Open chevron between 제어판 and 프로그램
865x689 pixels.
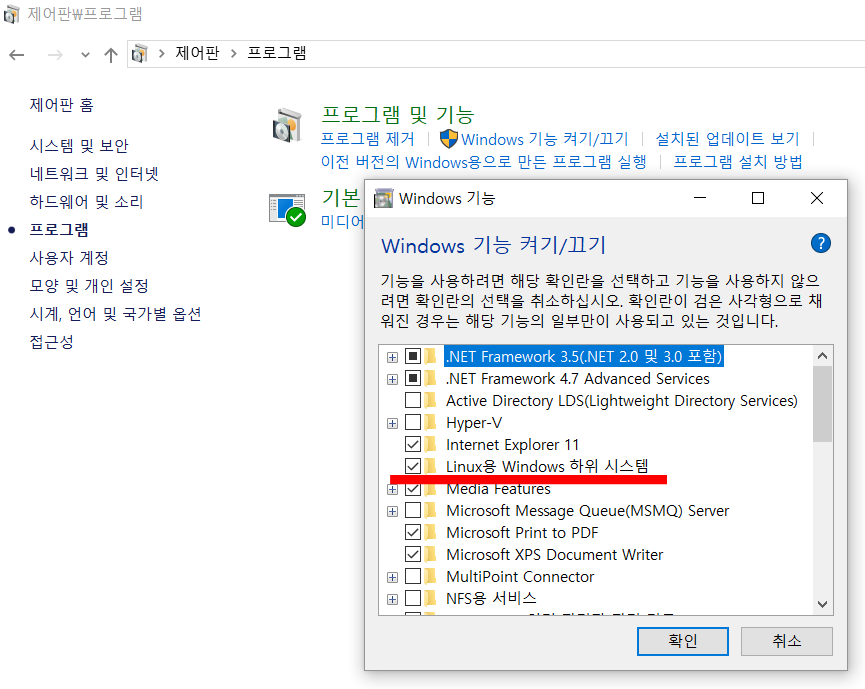coord(234,54)
